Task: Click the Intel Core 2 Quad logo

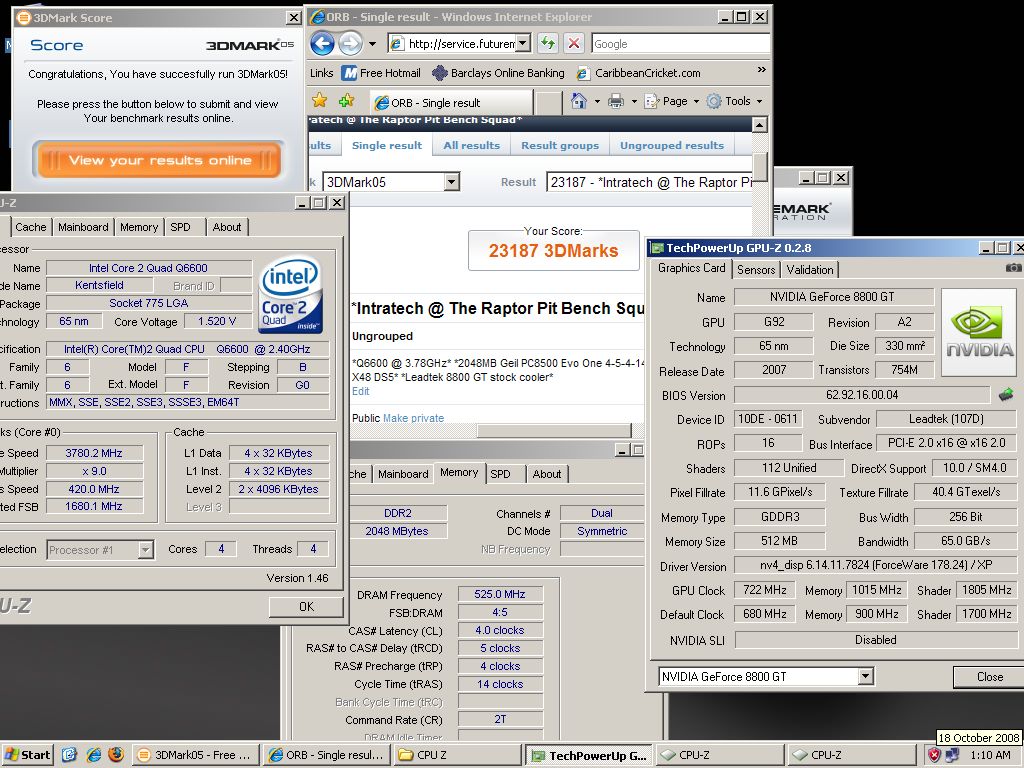Action: tap(291, 295)
